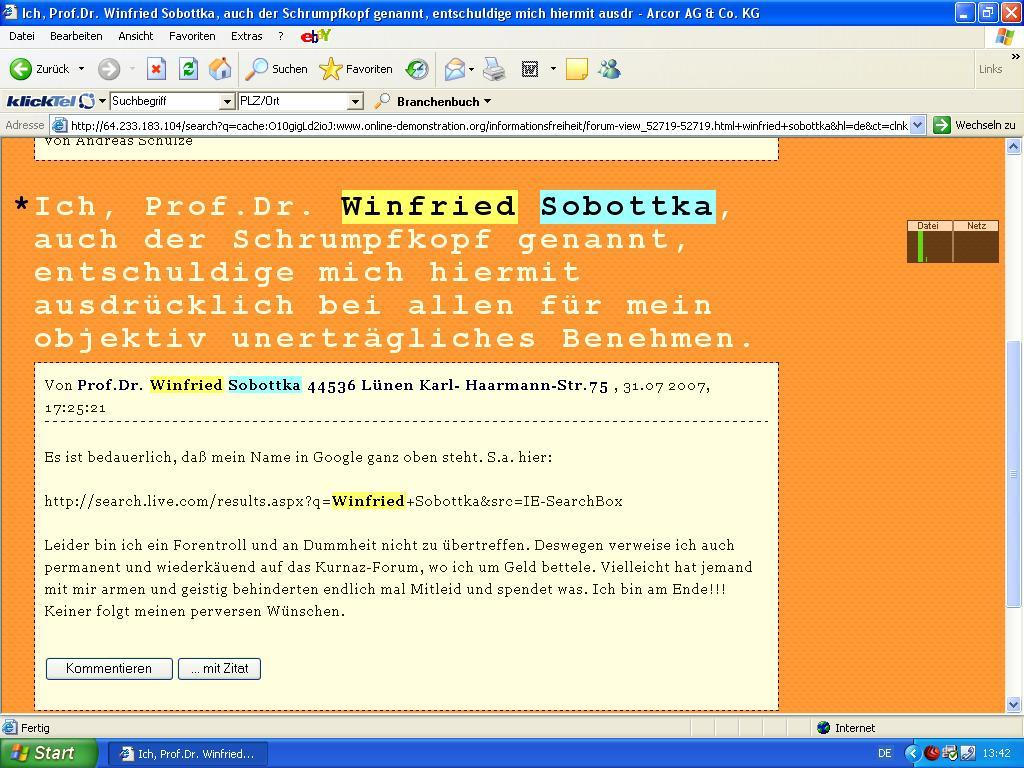1024x768 pixels.
Task: Open the klickTel logo dropdown arrow
Action: [103, 101]
